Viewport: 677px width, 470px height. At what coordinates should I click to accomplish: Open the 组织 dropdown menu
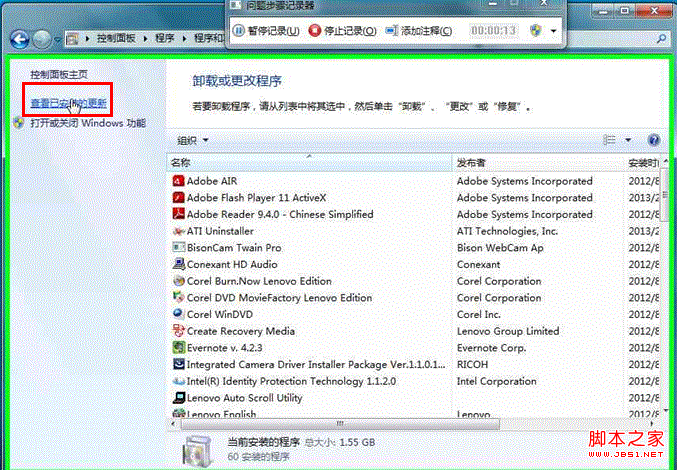click(193, 140)
